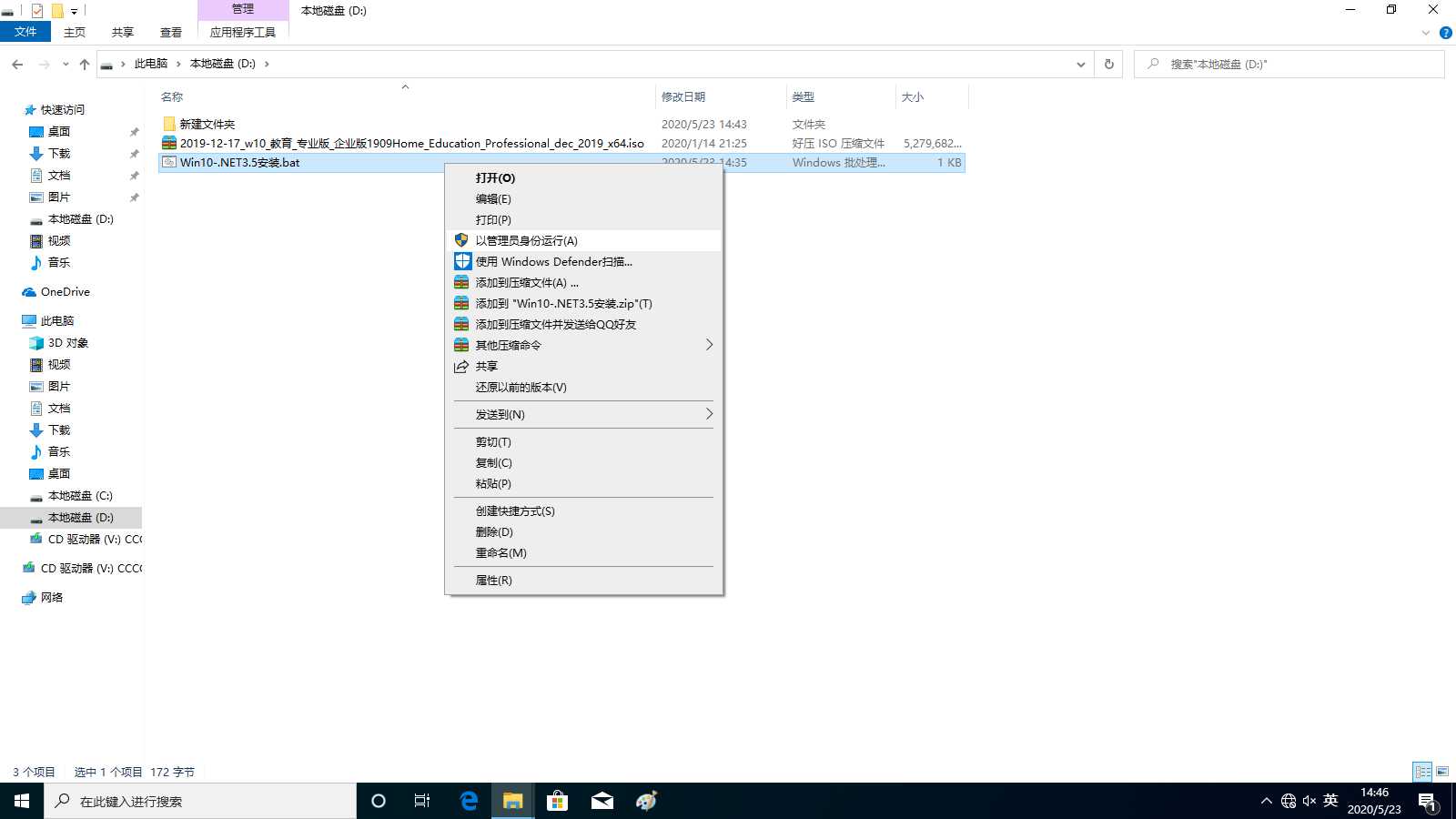
Task: Sort by 类型 column header
Action: [841, 96]
